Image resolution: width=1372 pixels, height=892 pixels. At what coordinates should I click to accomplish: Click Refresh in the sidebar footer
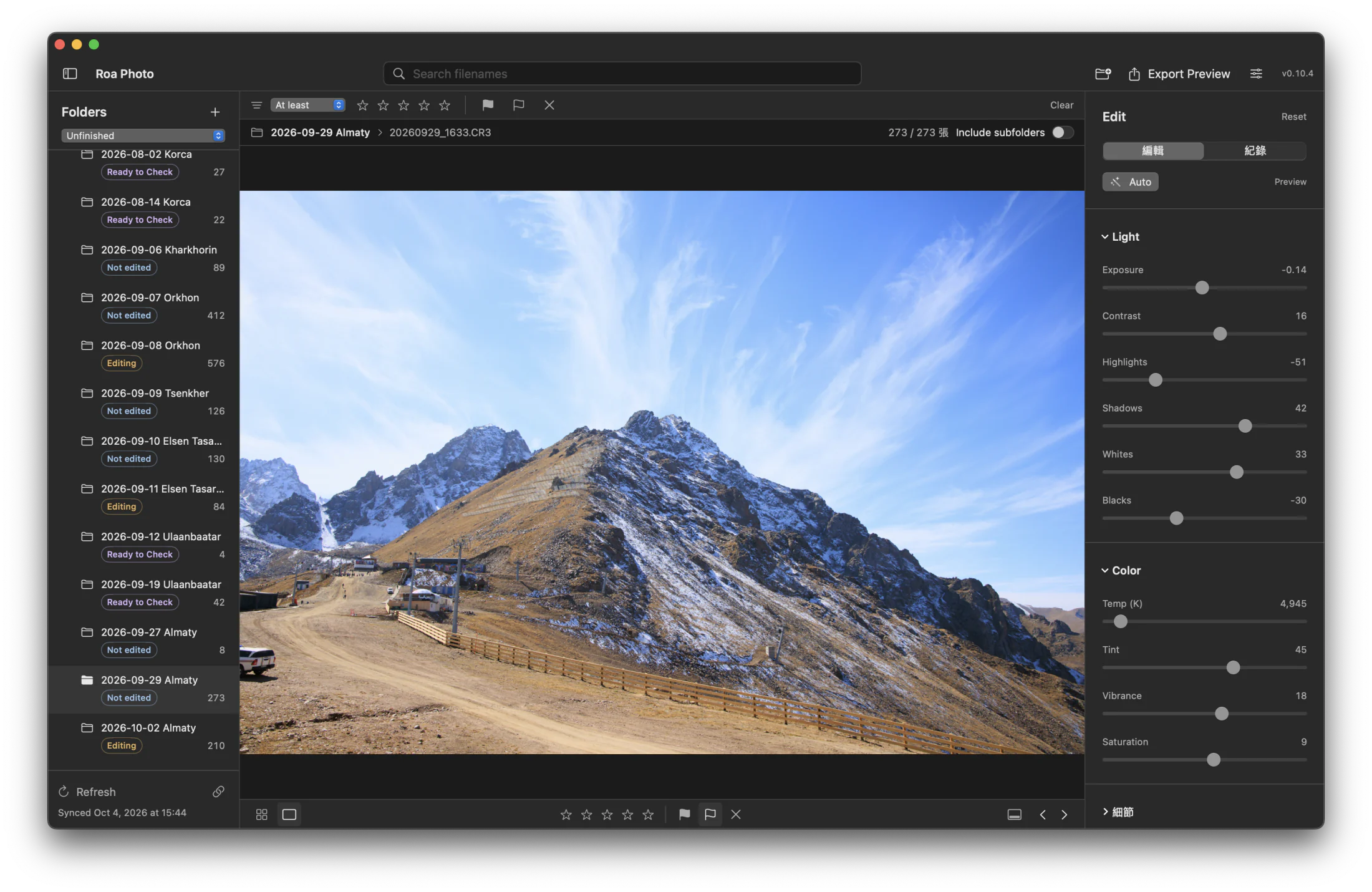tap(87, 792)
